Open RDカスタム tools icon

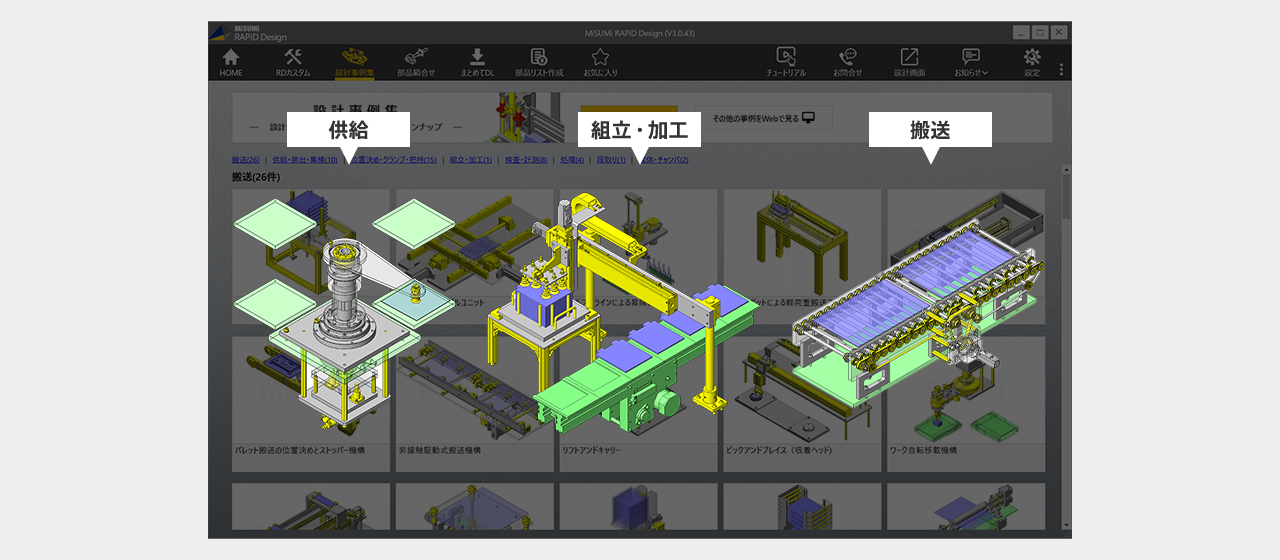click(x=293, y=62)
